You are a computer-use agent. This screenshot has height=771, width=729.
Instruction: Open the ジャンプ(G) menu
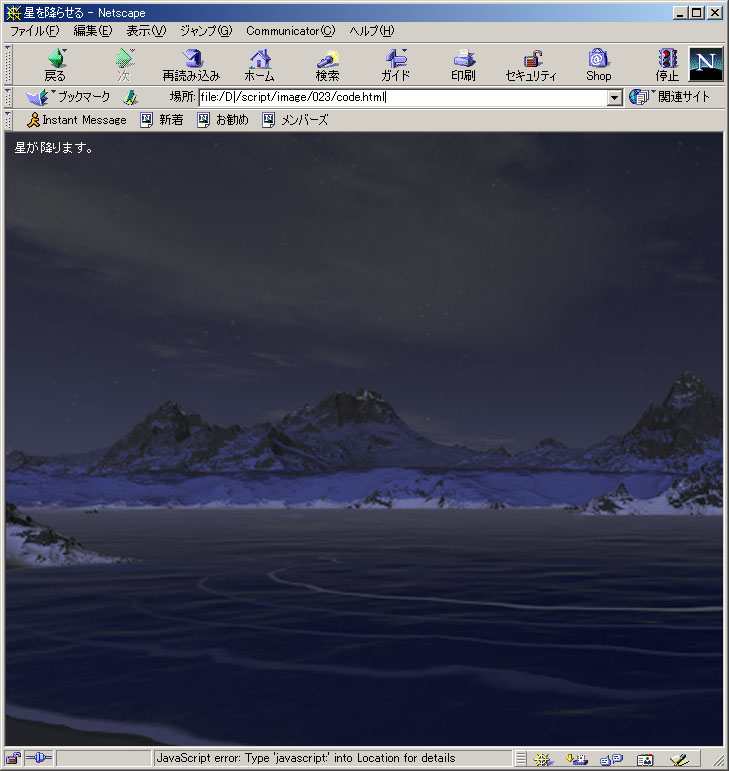click(206, 31)
